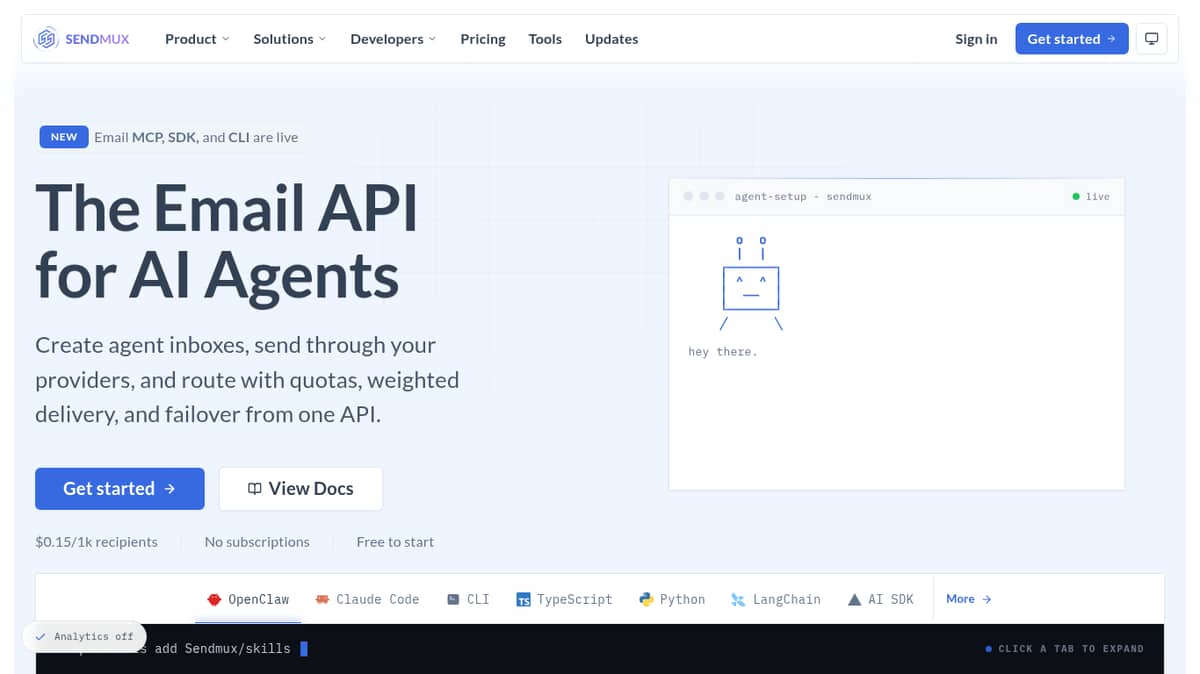Screen dimensions: 1200x674
Task: Toggle the Analytics off pill
Action: coord(84,636)
